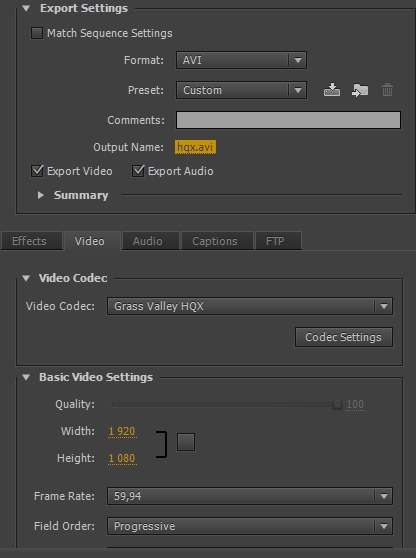The image size is (416, 558).
Task: Click the Quality slider handle
Action: point(337,404)
